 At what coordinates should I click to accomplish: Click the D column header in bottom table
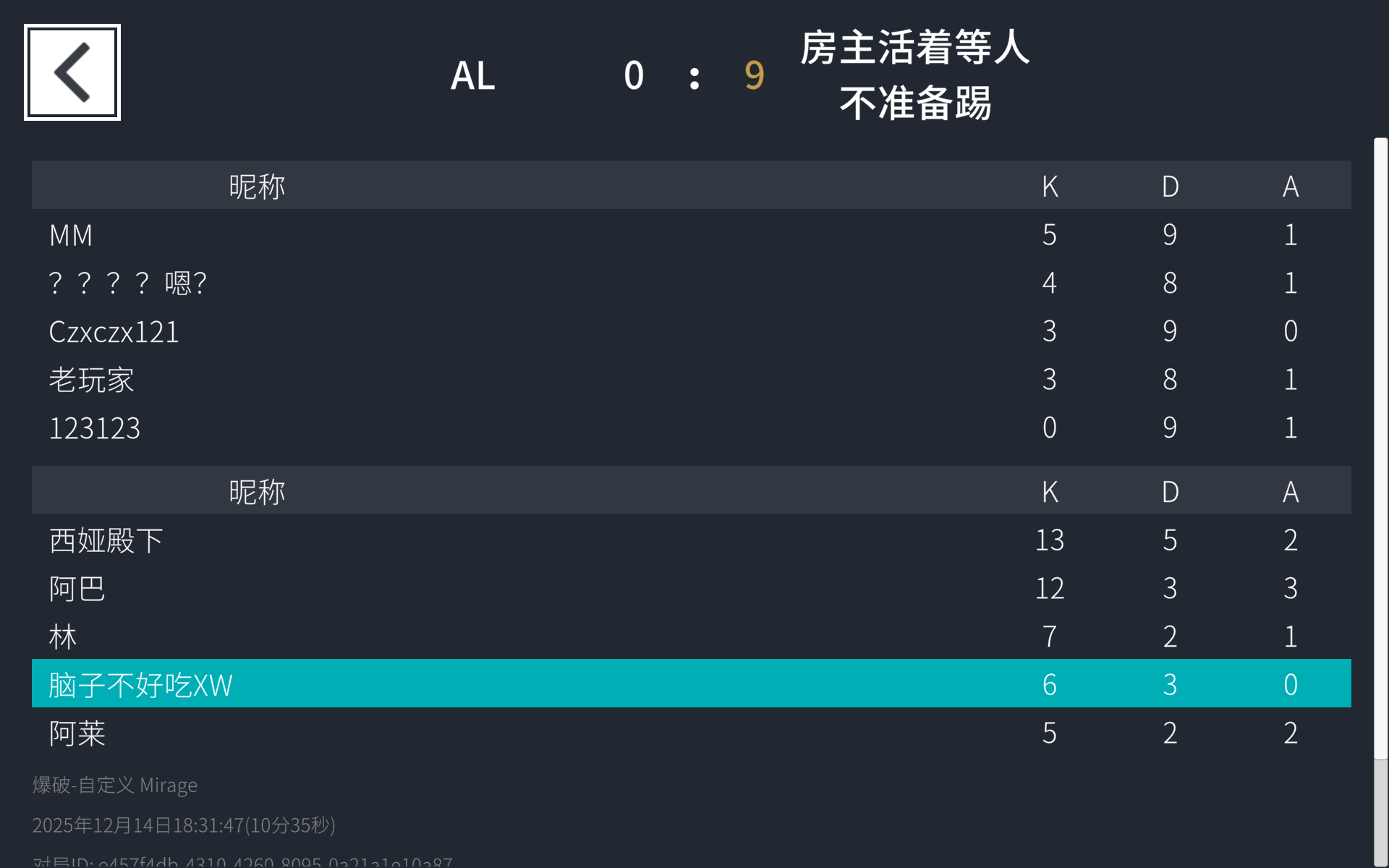tap(1170, 491)
